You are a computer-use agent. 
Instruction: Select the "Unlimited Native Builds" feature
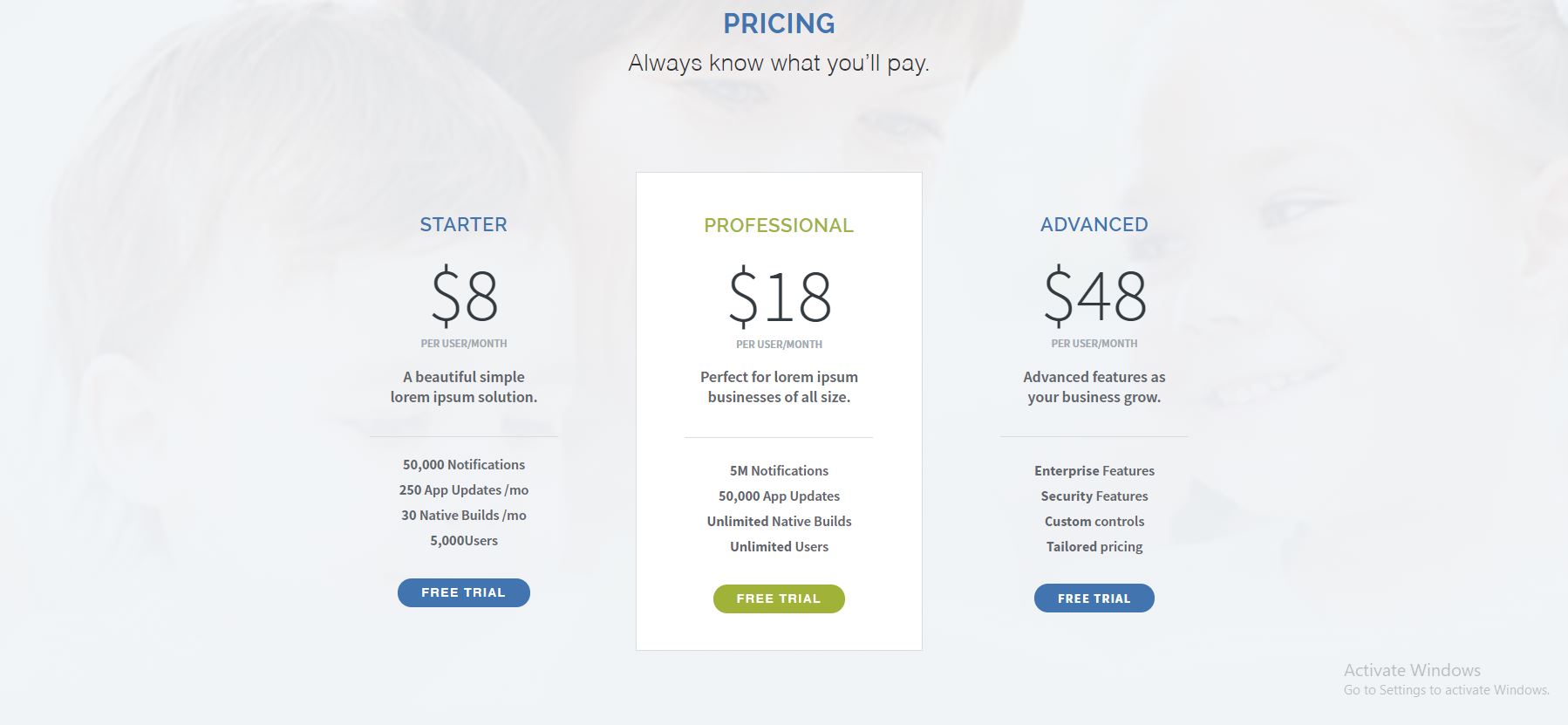779,522
